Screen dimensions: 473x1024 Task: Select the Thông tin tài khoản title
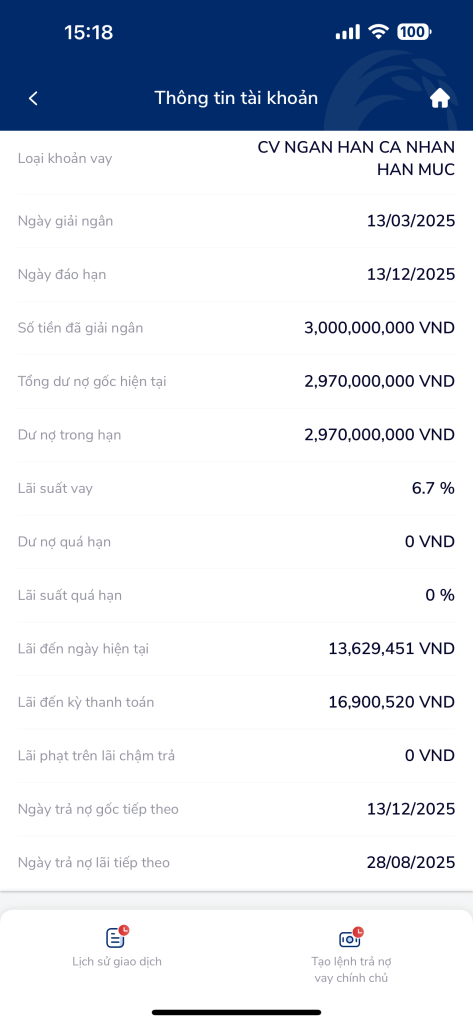pyautogui.click(x=236, y=98)
